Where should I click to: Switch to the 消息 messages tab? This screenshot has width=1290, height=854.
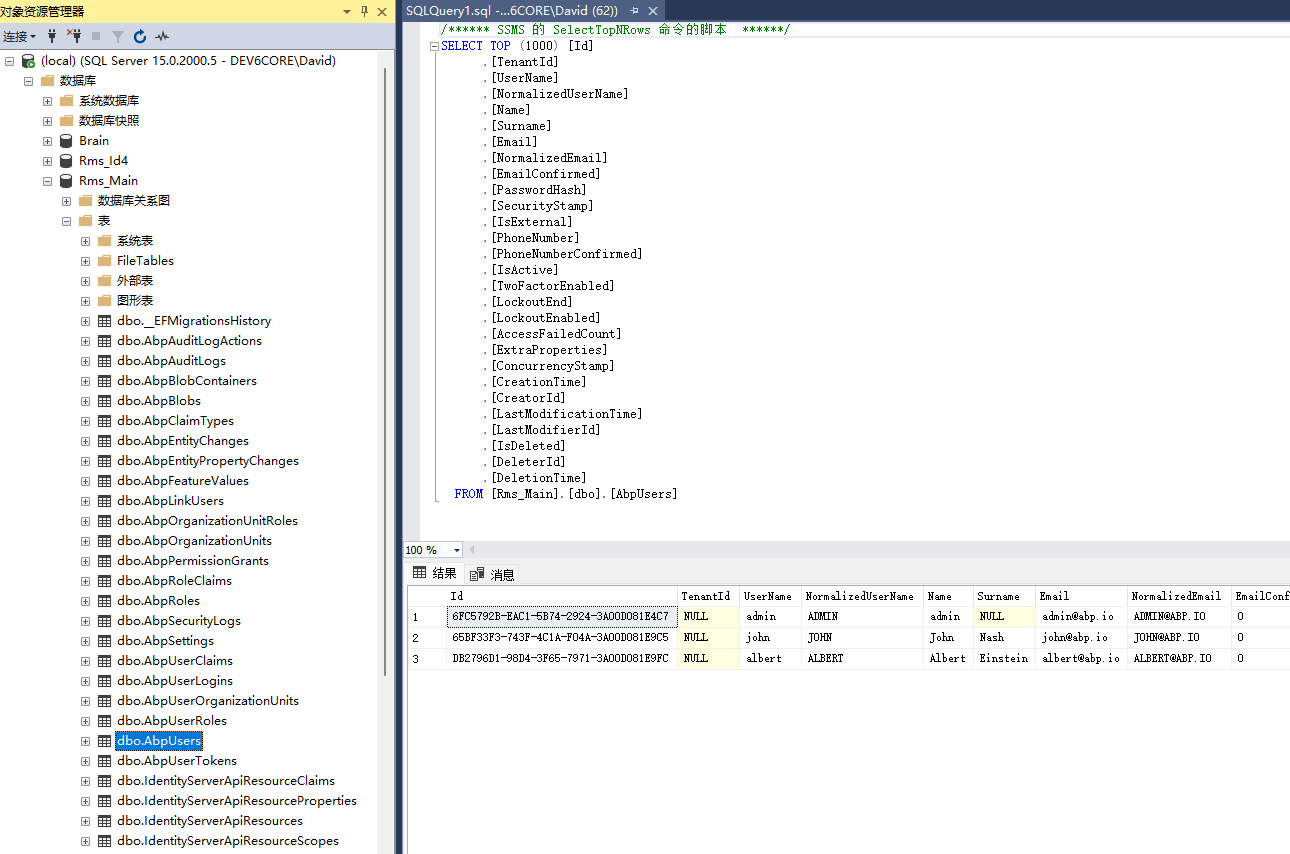(x=493, y=574)
